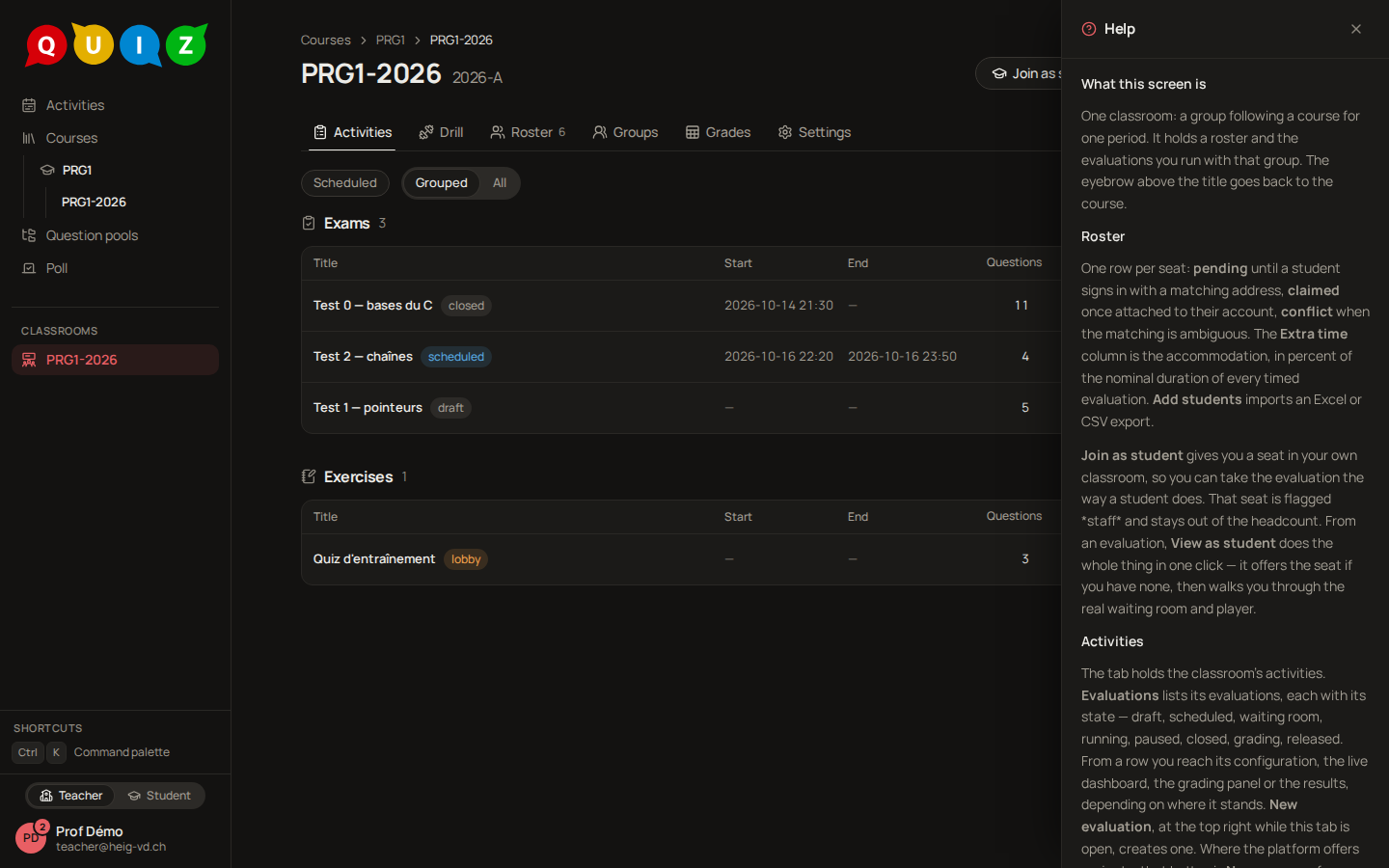The height and width of the screenshot is (868, 1389).
Task: Click the PD user avatar
Action: click(31, 838)
